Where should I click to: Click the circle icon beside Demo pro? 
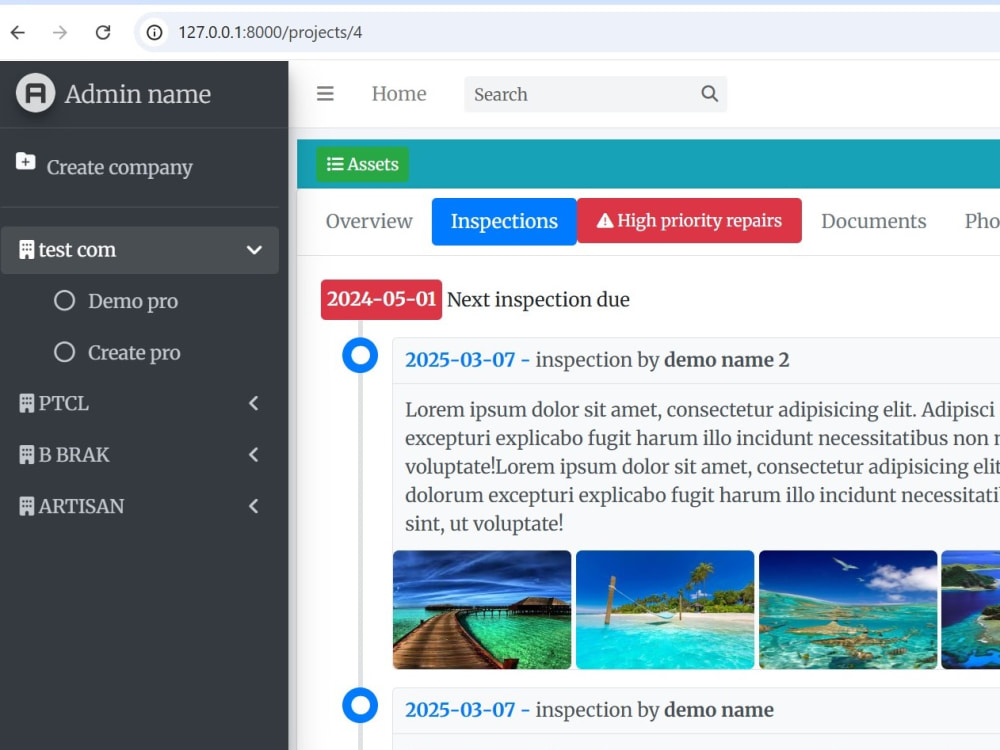tap(64, 300)
